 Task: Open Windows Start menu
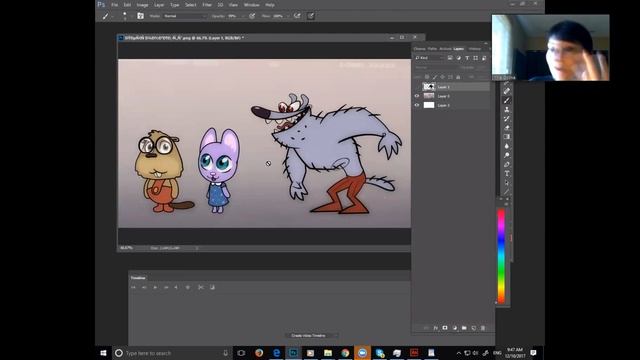click(x=103, y=353)
